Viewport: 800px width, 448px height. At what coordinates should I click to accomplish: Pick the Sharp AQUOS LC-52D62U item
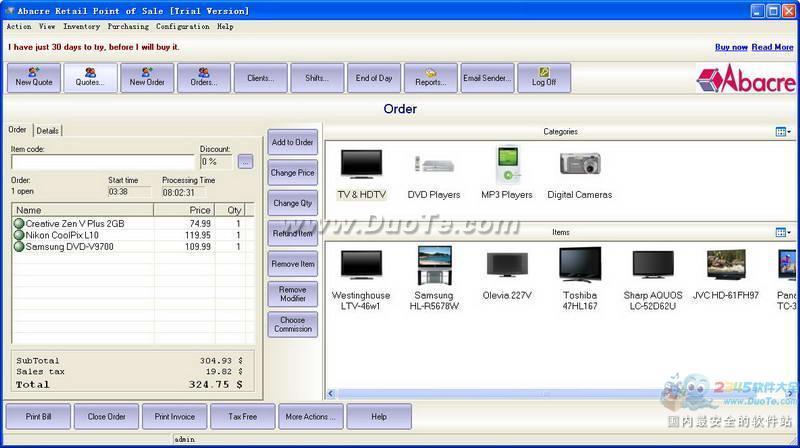(x=653, y=279)
